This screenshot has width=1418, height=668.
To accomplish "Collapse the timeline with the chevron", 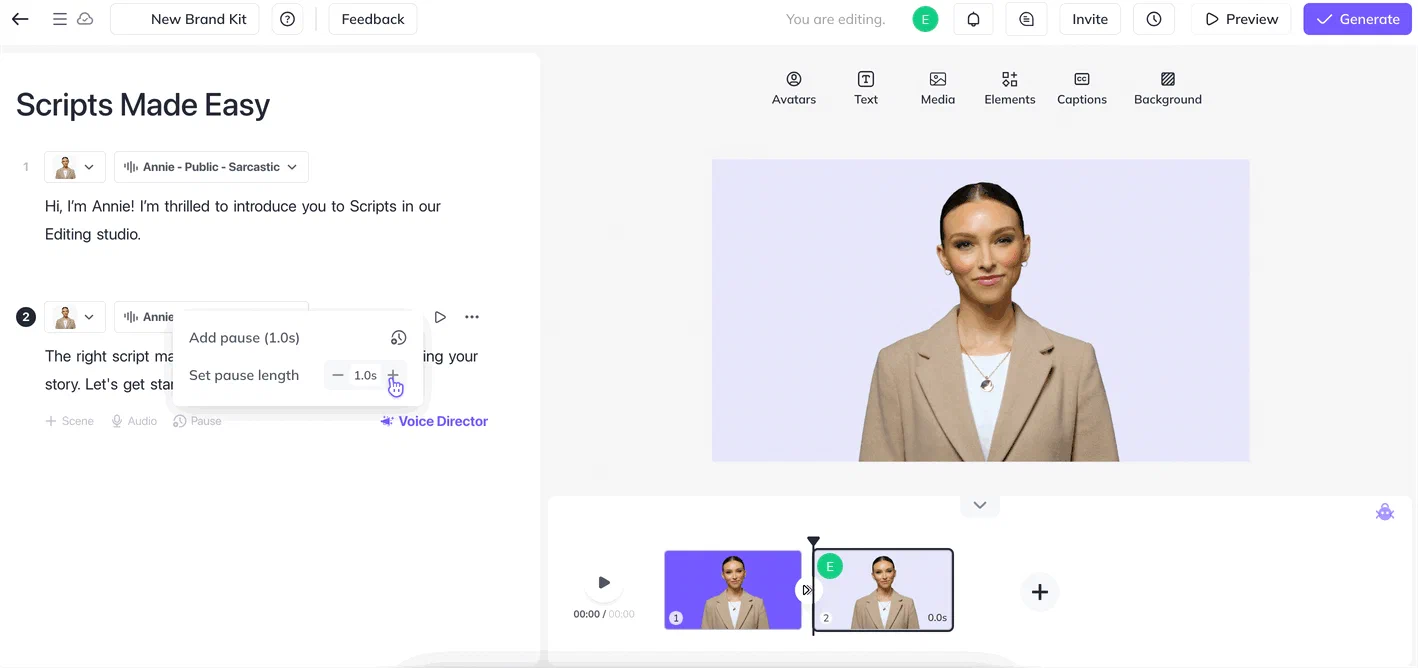I will point(980,505).
